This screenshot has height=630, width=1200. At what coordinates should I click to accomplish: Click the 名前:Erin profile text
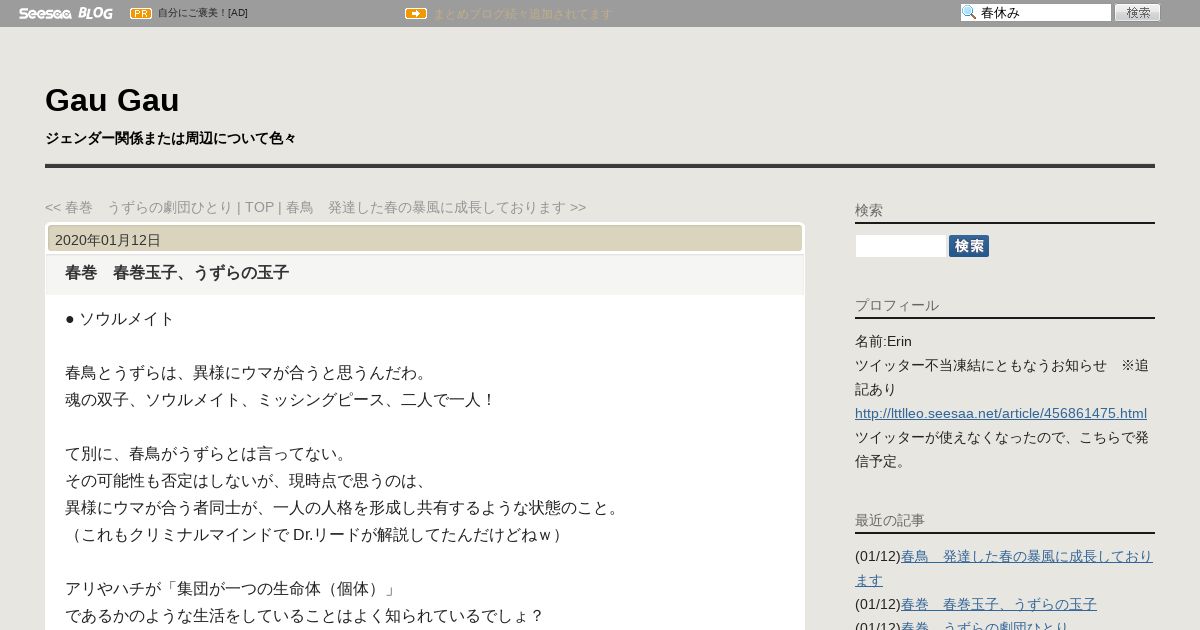pos(883,341)
